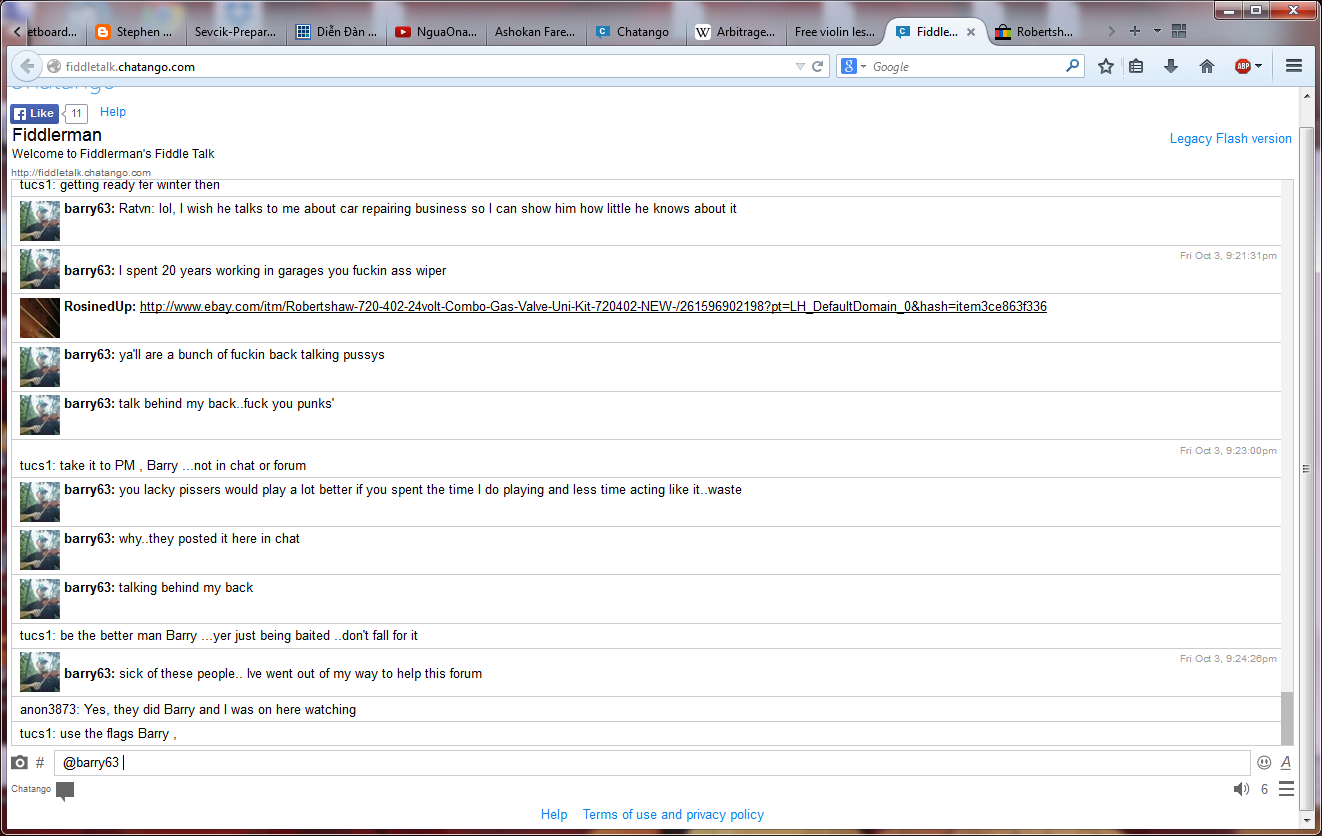This screenshot has width=1322, height=836.
Task: Click barry63's avatar on 'sick of these people' message
Action: (40, 672)
